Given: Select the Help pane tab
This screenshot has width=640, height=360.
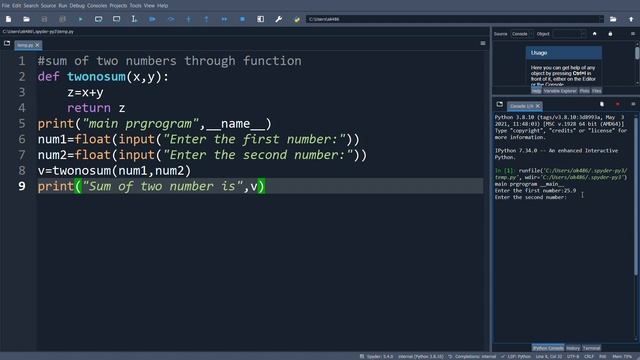Looking at the screenshot, I should (536, 91).
